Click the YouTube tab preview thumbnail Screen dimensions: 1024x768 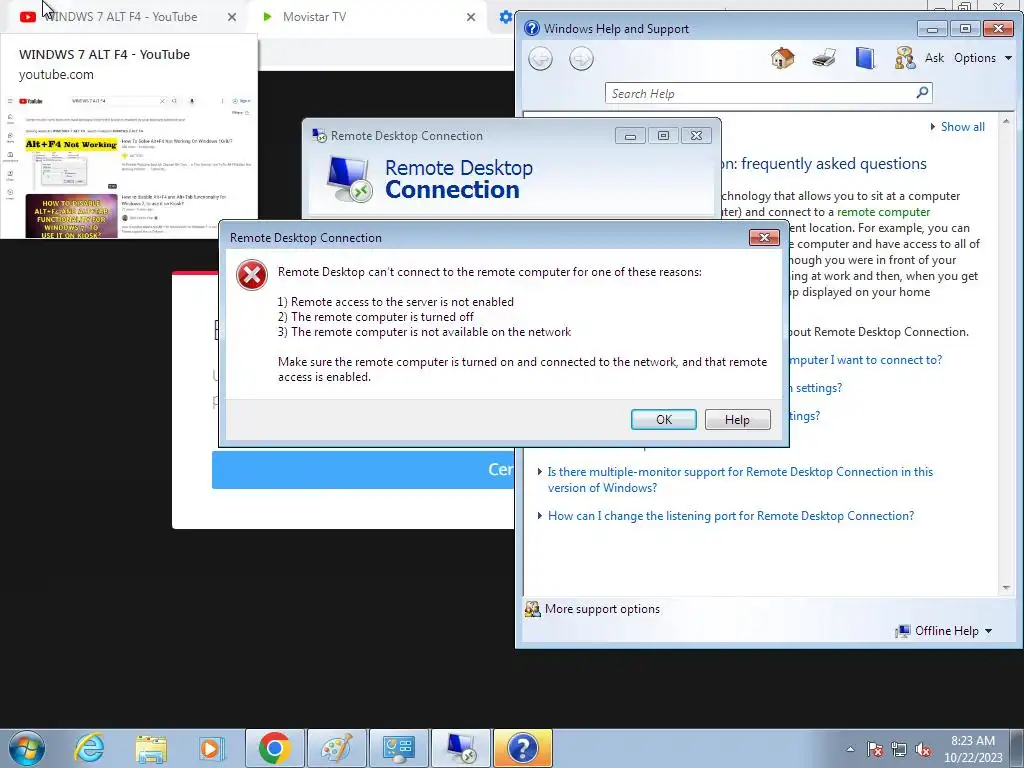click(x=129, y=166)
